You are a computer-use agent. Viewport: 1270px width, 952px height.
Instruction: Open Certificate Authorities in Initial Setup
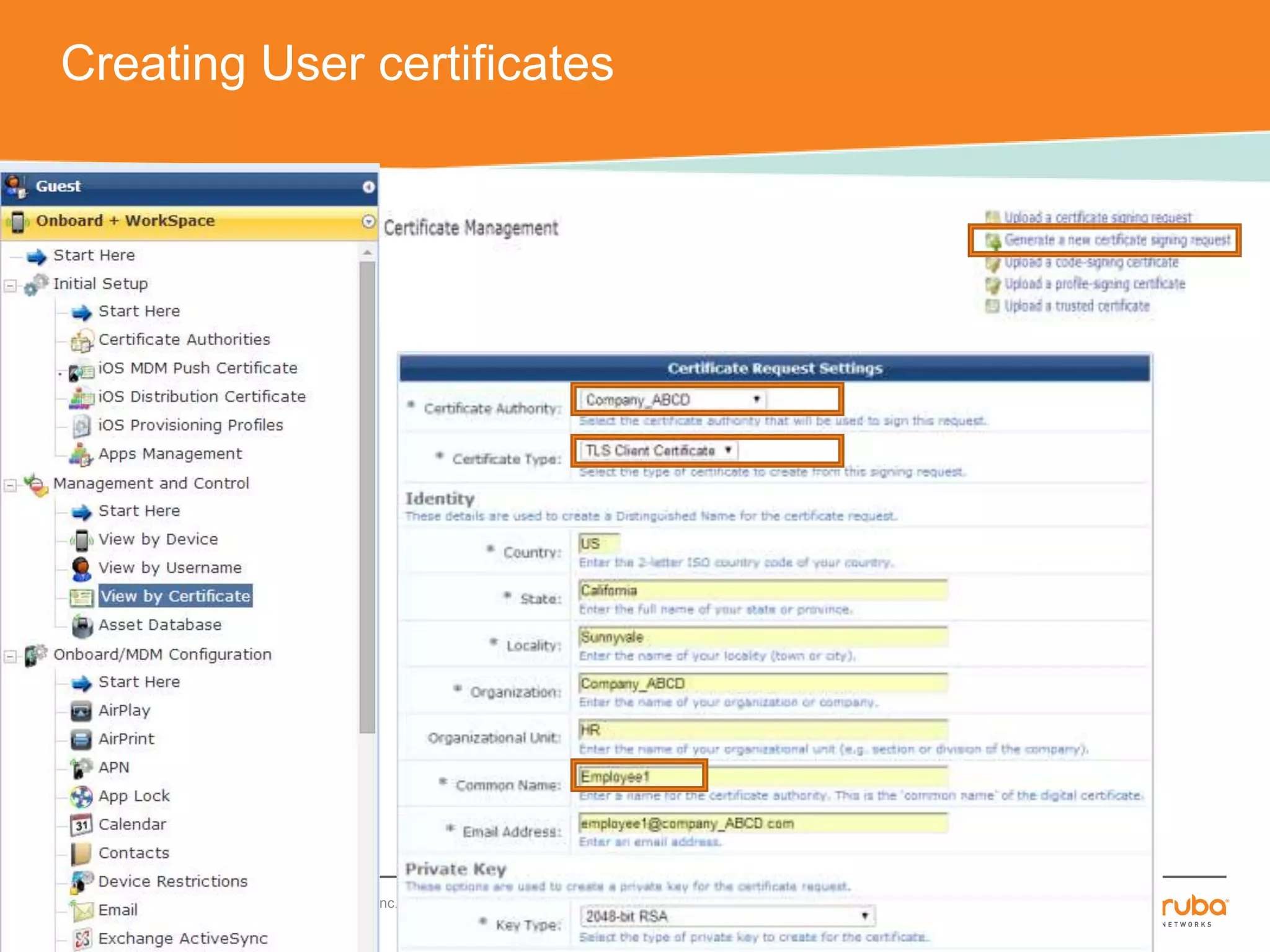coord(184,340)
